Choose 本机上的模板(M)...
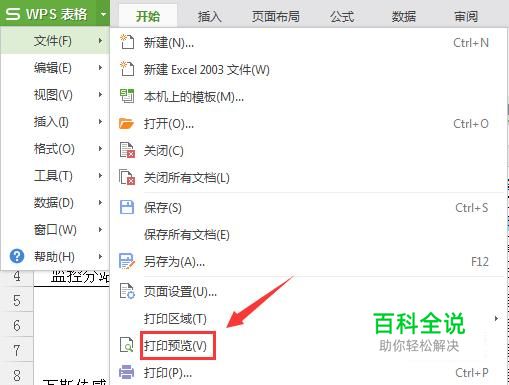 [x=307, y=97]
